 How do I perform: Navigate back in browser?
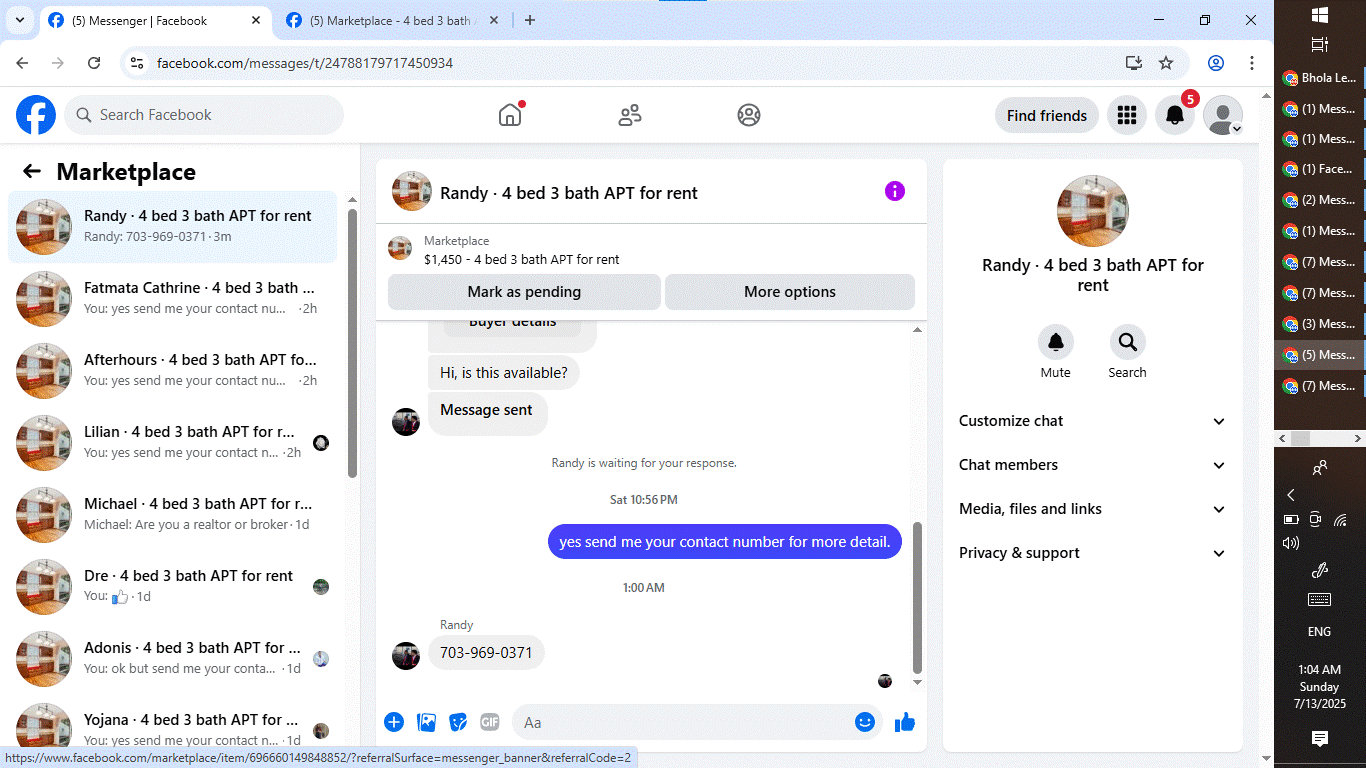[22, 63]
